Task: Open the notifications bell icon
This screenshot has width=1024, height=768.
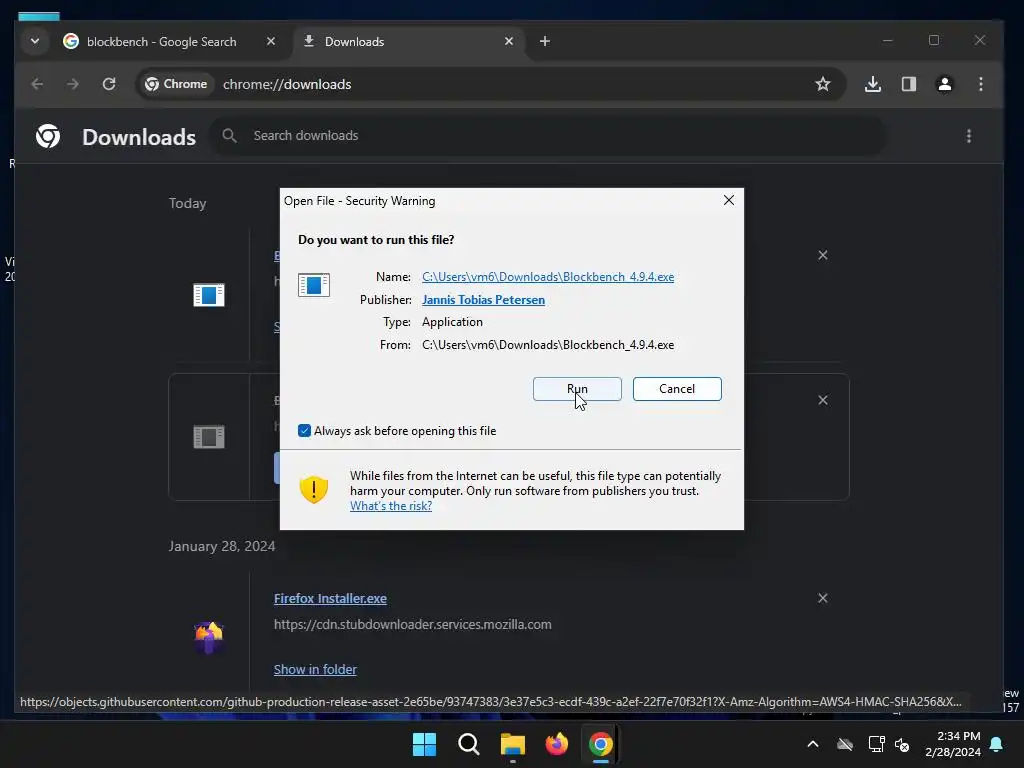Action: point(996,744)
